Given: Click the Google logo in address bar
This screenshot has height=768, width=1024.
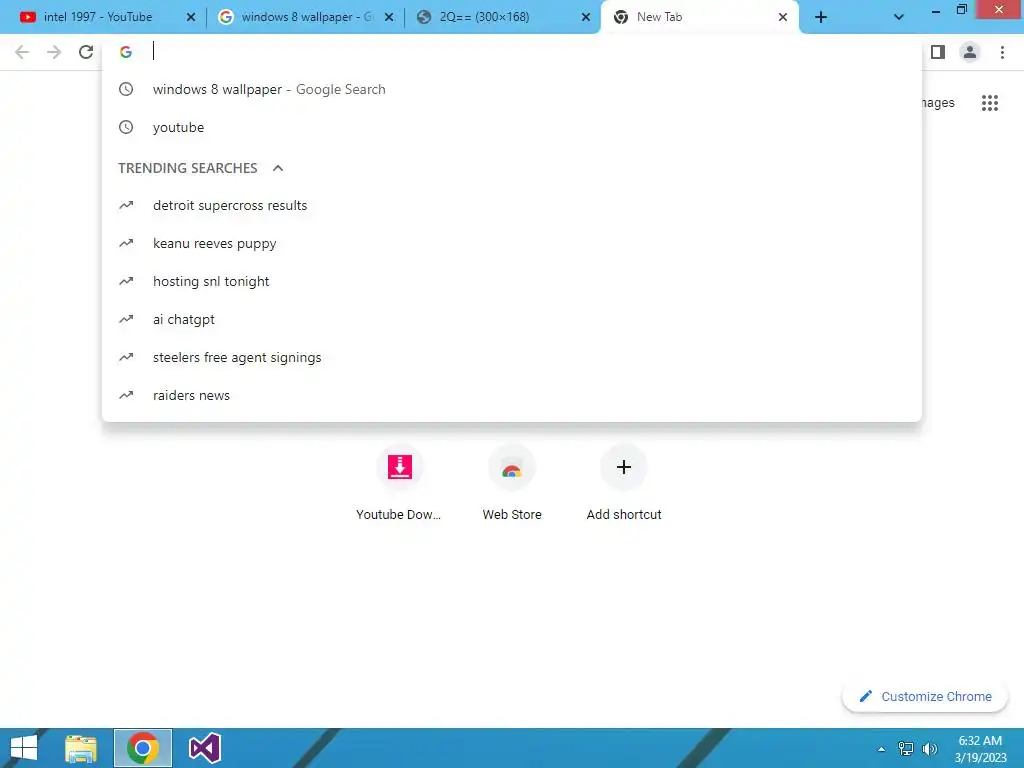Looking at the screenshot, I should tap(126, 52).
